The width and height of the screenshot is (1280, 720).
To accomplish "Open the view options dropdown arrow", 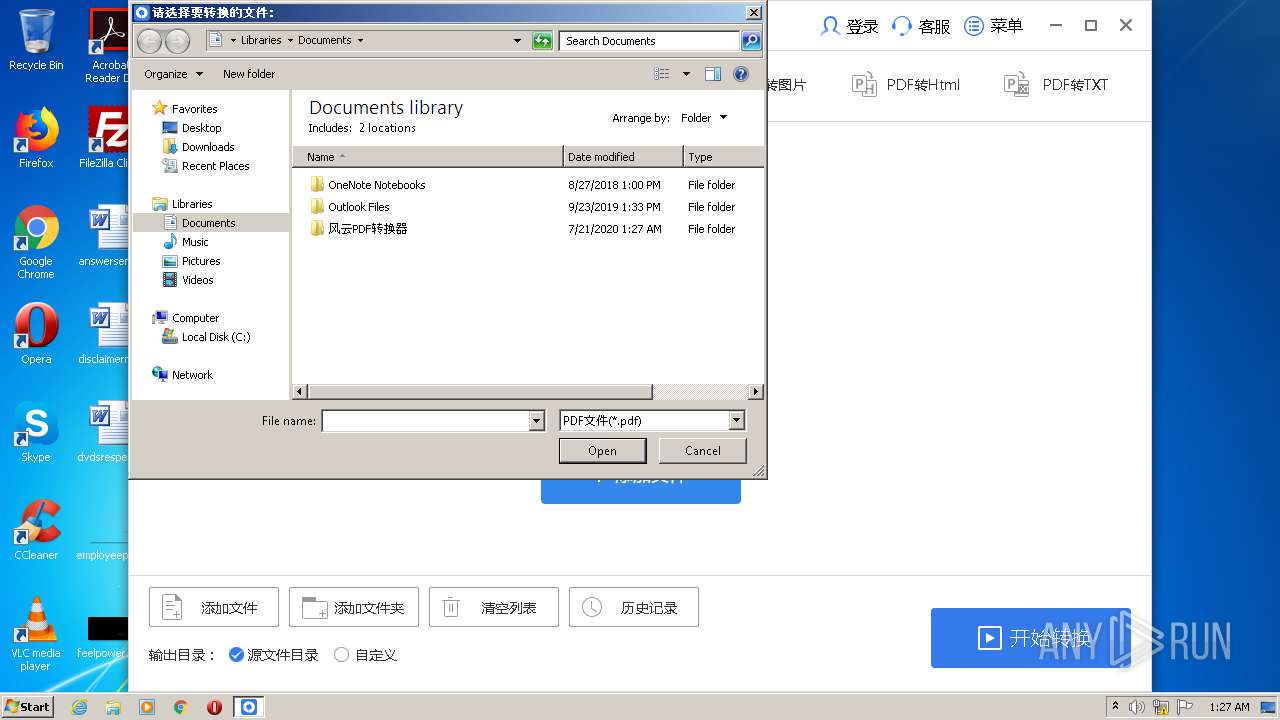I will 686,74.
